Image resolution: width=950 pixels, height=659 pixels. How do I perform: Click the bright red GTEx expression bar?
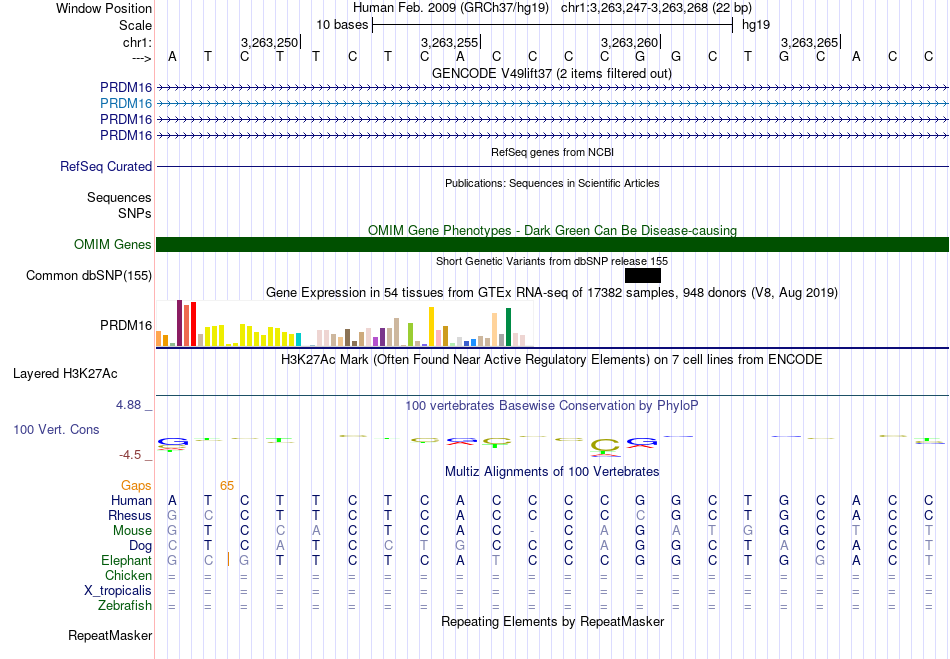tap(193, 324)
